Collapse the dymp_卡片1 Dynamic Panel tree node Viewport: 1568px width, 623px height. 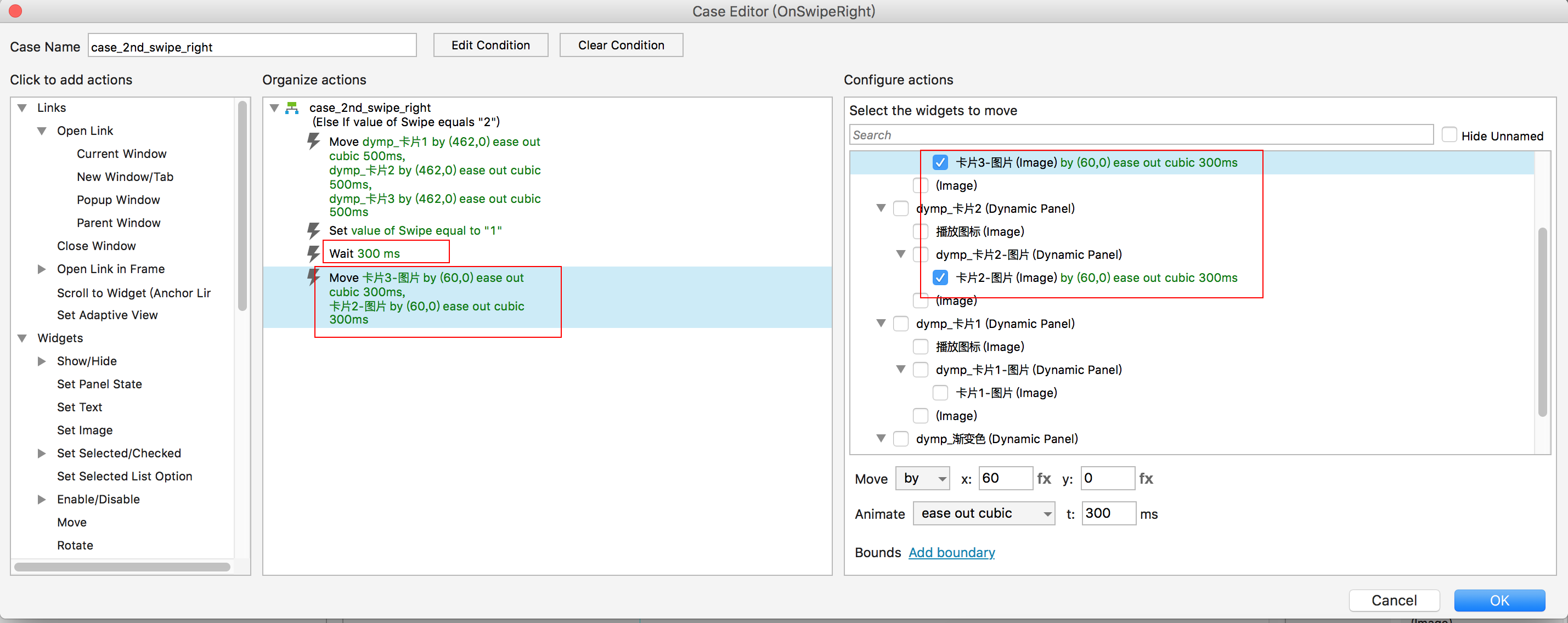click(881, 323)
